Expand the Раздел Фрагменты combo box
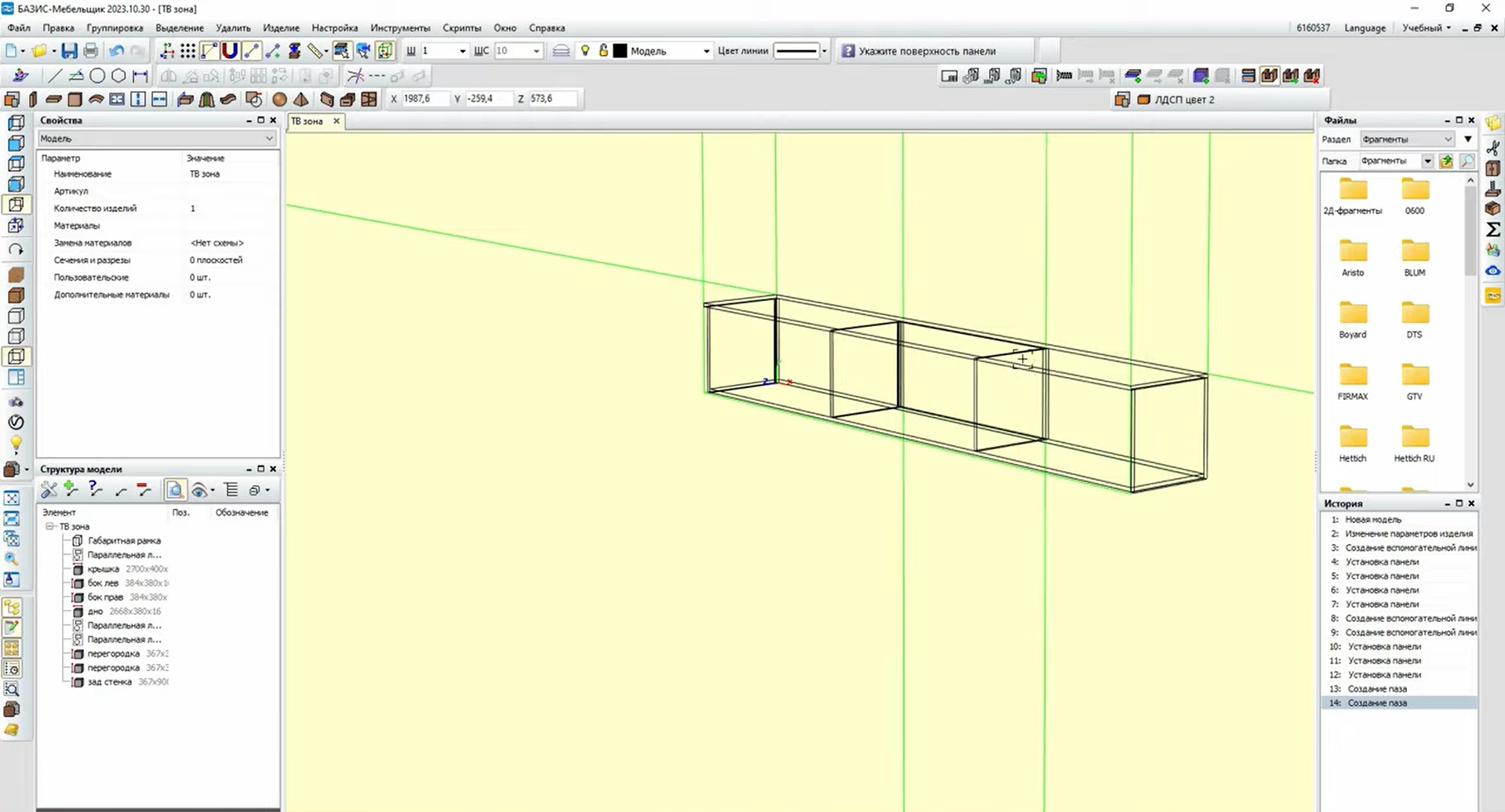This screenshot has height=812, width=1505. [x=1407, y=139]
